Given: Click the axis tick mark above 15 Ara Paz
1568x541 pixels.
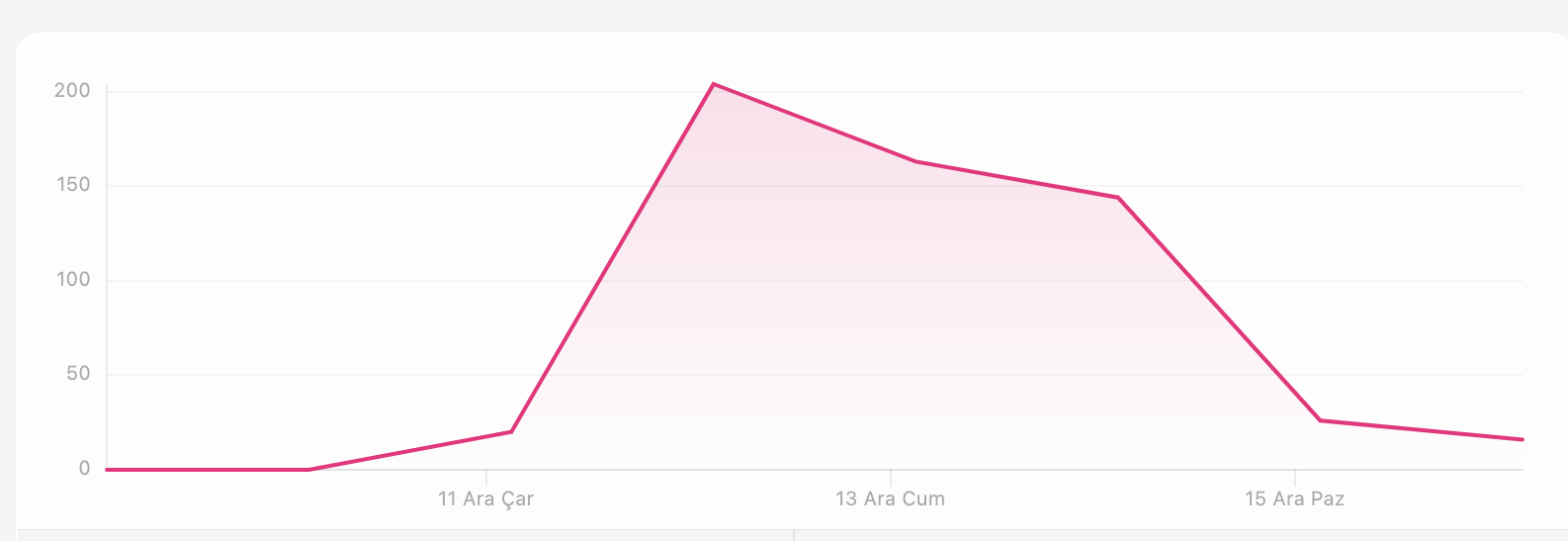Looking at the screenshot, I should click(1294, 476).
